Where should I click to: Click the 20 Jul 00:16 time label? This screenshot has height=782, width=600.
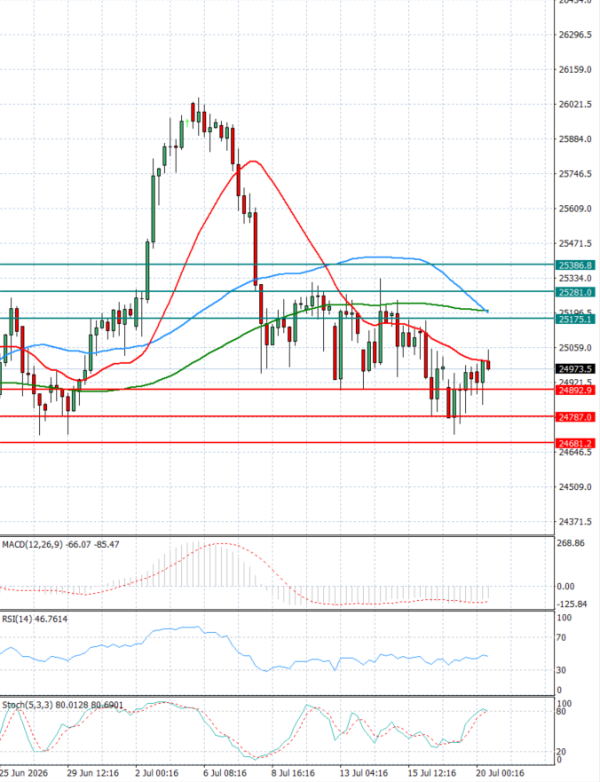click(500, 773)
